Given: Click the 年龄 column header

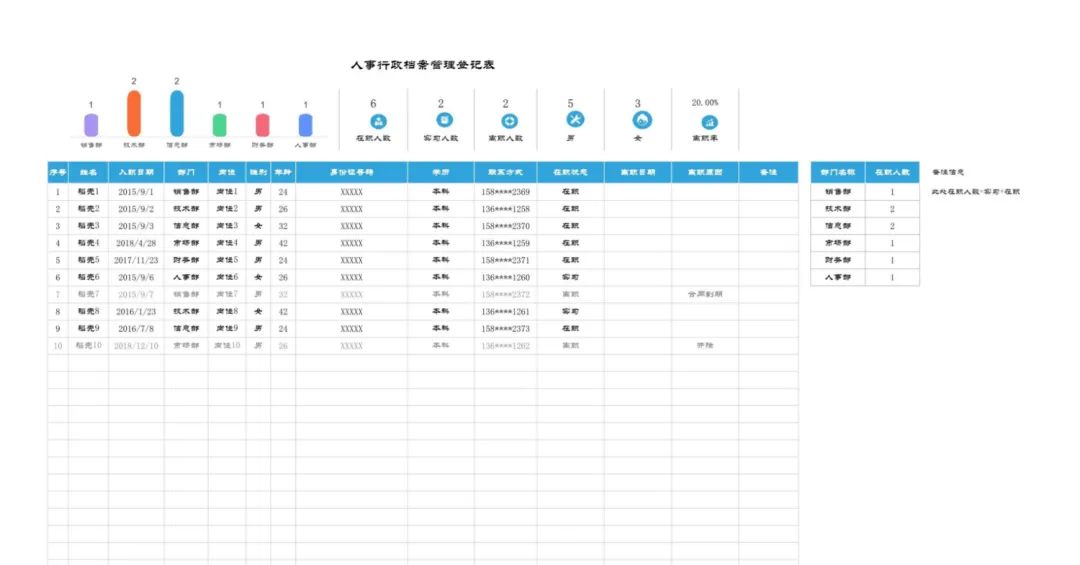Looking at the screenshot, I should (283, 172).
